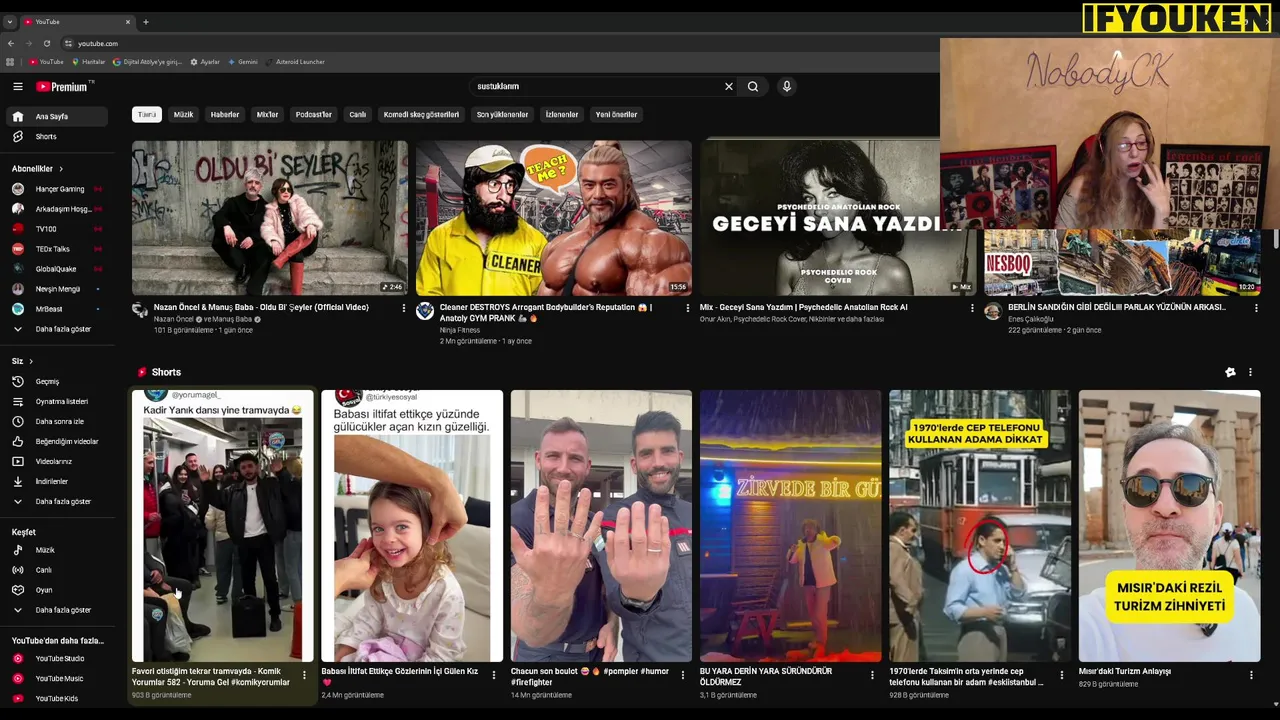The height and width of the screenshot is (720, 1280).
Task: Go back in the browser
Action: (11, 43)
